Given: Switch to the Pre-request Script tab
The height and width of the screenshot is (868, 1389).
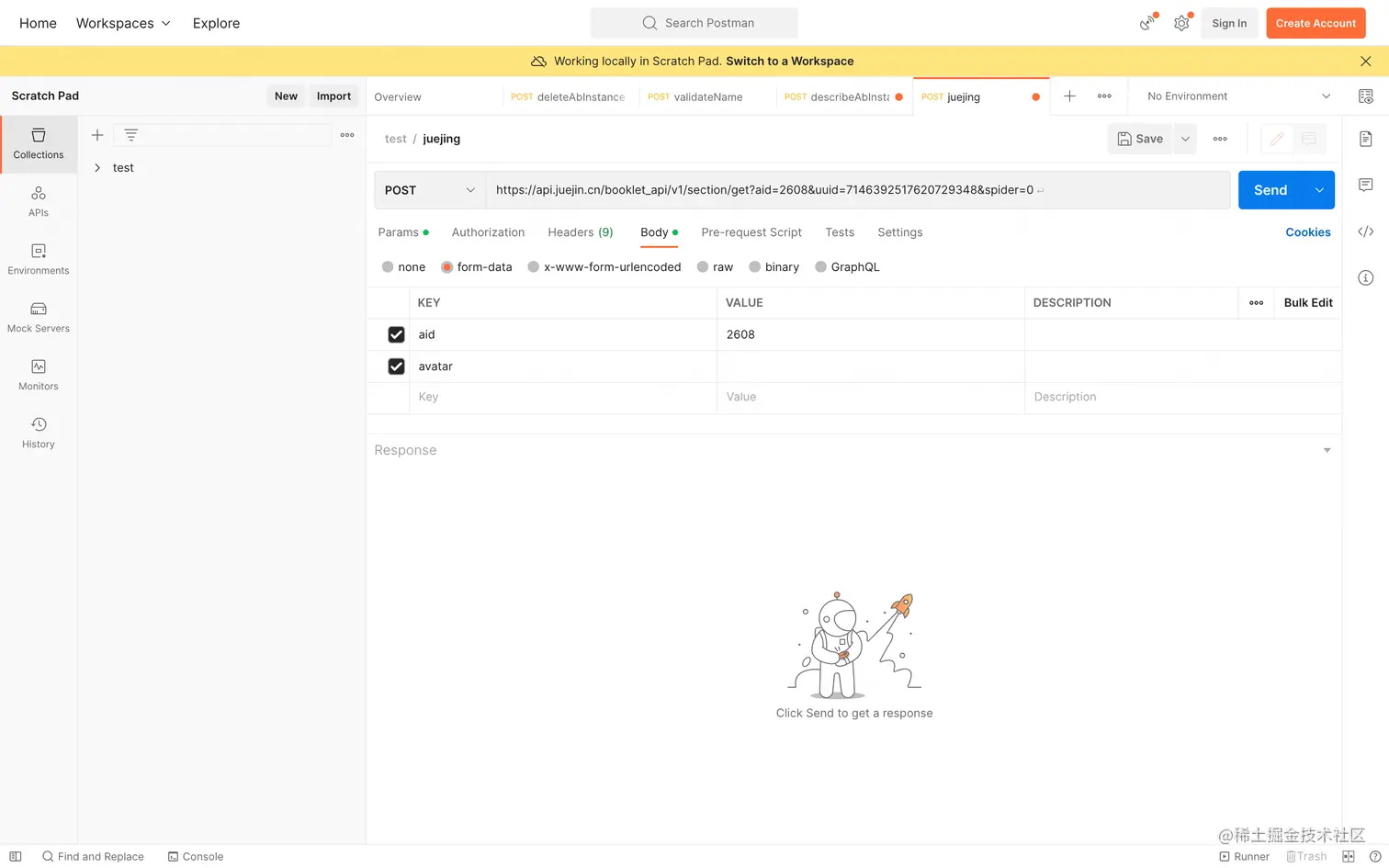Looking at the screenshot, I should (x=751, y=233).
